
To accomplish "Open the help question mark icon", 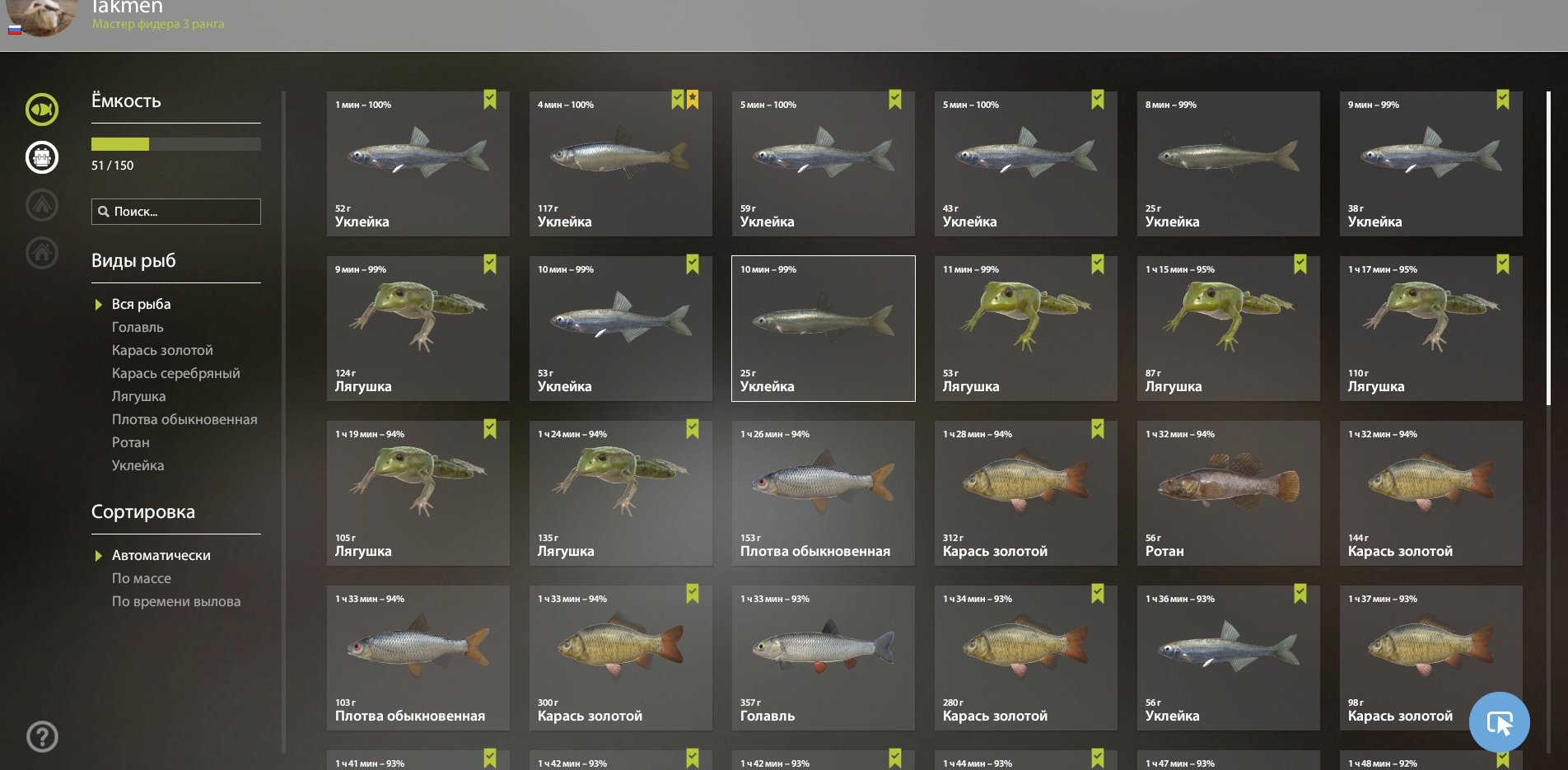I will 42,737.
